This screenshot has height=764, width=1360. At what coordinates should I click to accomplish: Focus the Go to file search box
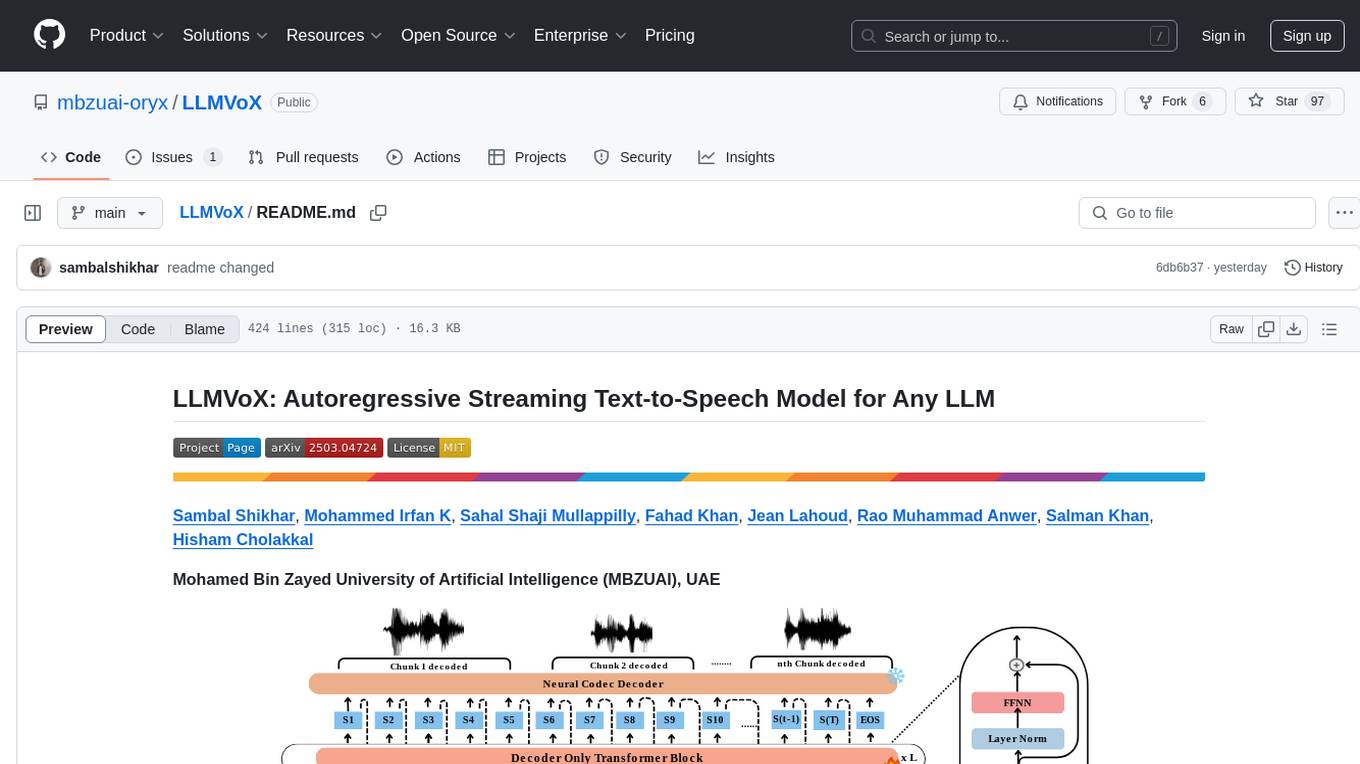coord(1197,213)
